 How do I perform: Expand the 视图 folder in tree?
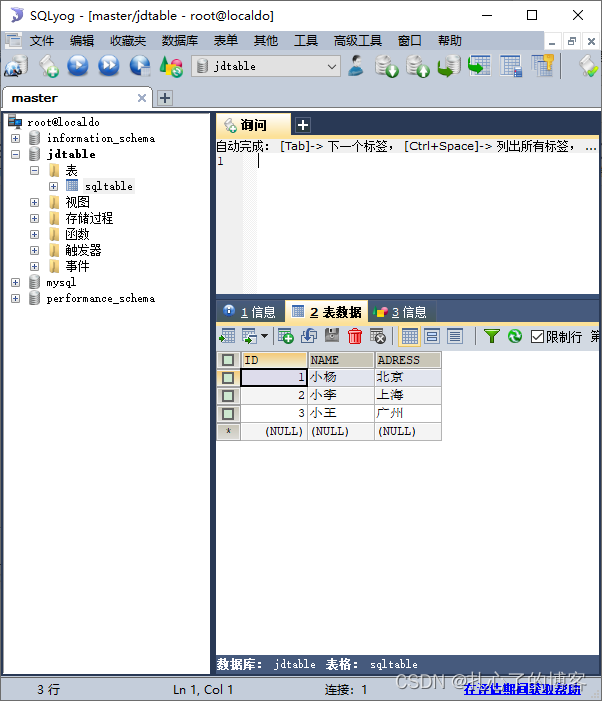[x=34, y=202]
